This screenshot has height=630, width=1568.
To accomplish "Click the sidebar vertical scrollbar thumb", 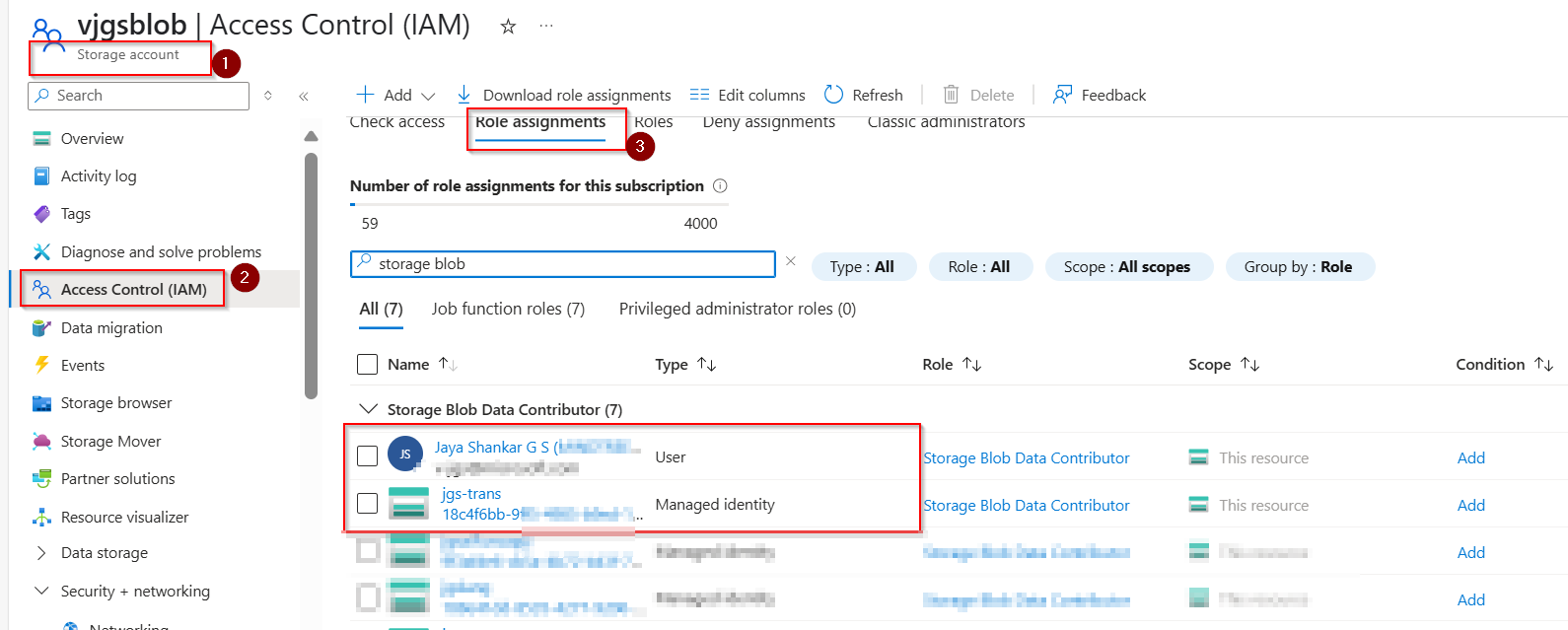I will click(312, 275).
